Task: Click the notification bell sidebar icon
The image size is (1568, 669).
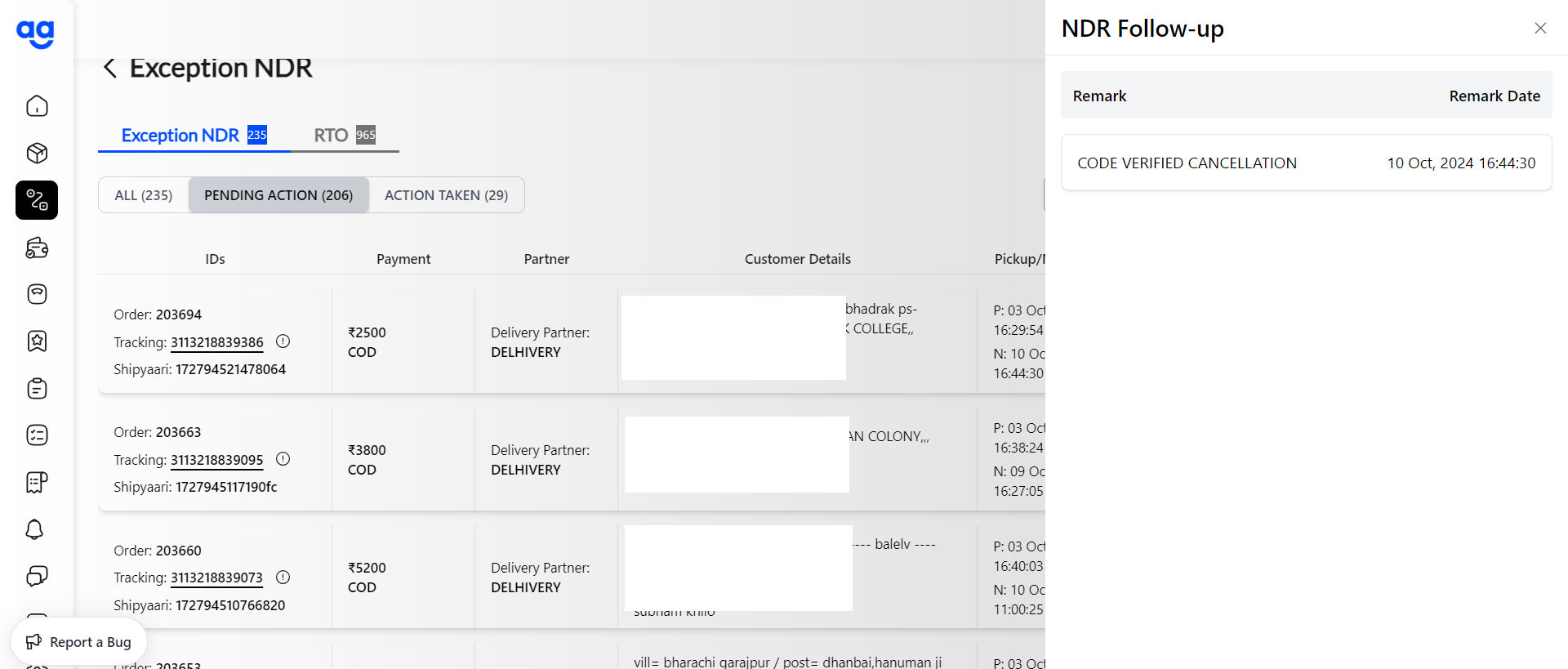Action: (34, 529)
